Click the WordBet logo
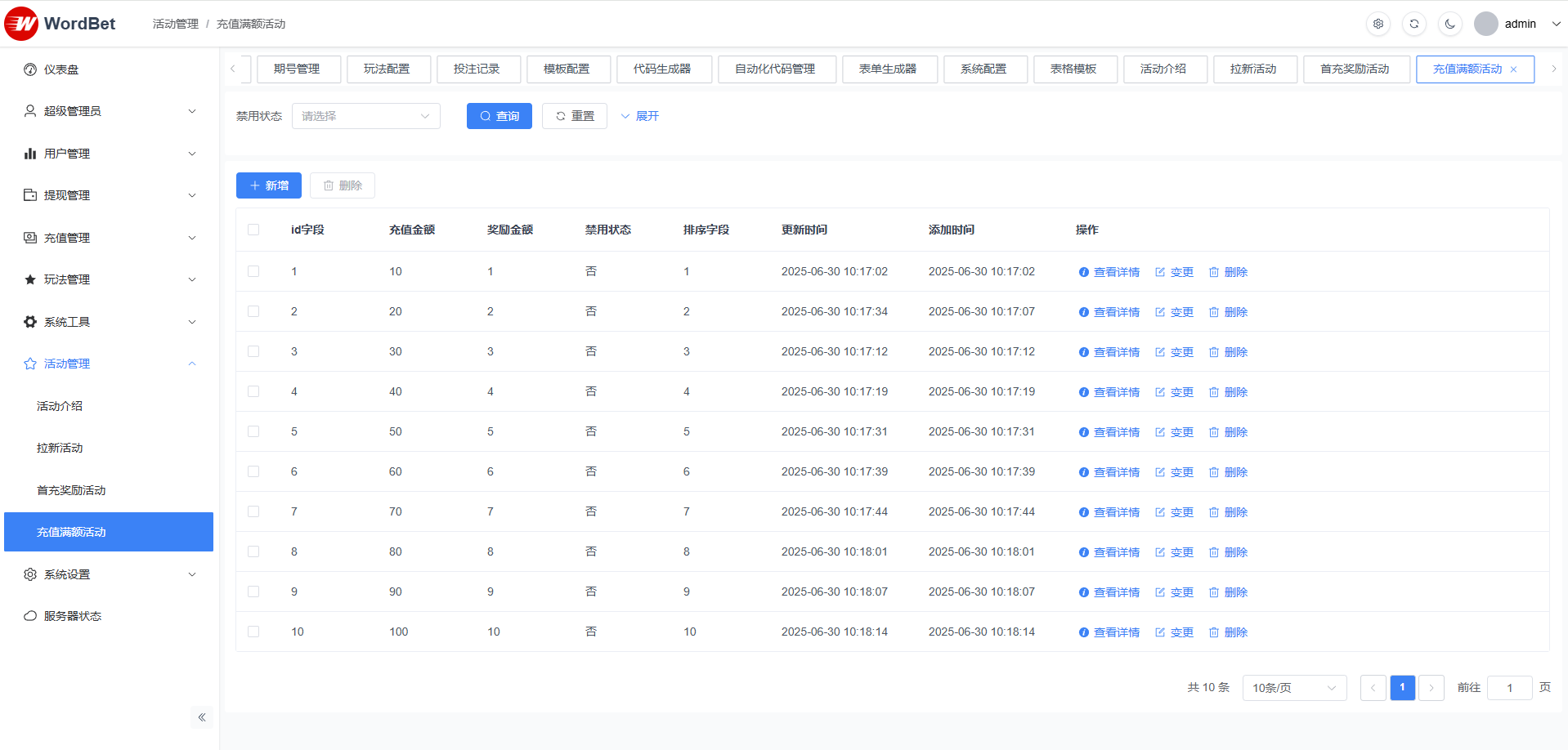This screenshot has height=750, width=1568. (60, 24)
